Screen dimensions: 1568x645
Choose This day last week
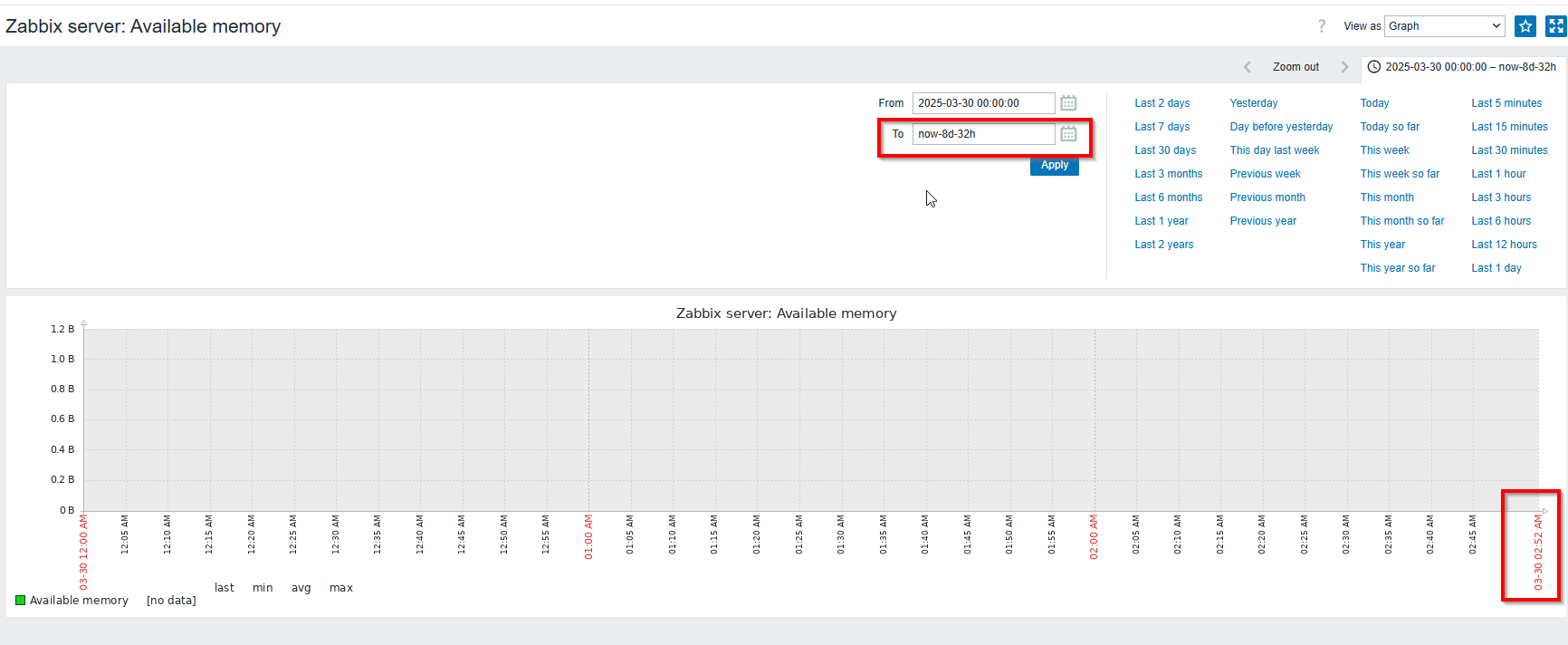point(1275,150)
